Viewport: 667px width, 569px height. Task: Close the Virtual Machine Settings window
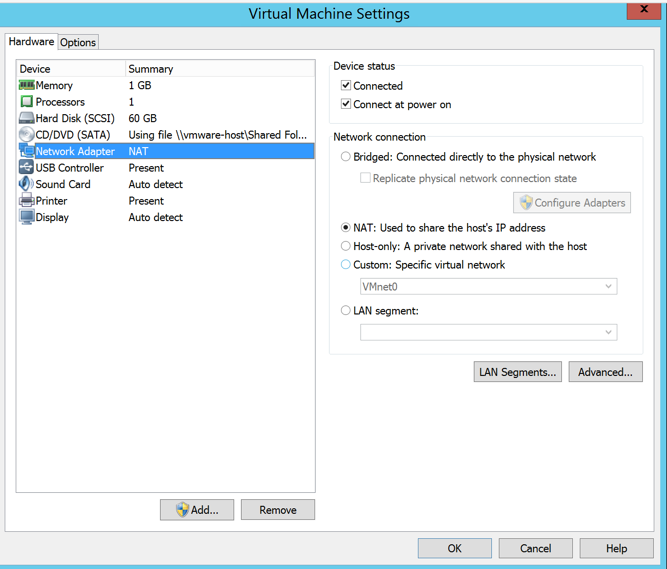point(644,10)
